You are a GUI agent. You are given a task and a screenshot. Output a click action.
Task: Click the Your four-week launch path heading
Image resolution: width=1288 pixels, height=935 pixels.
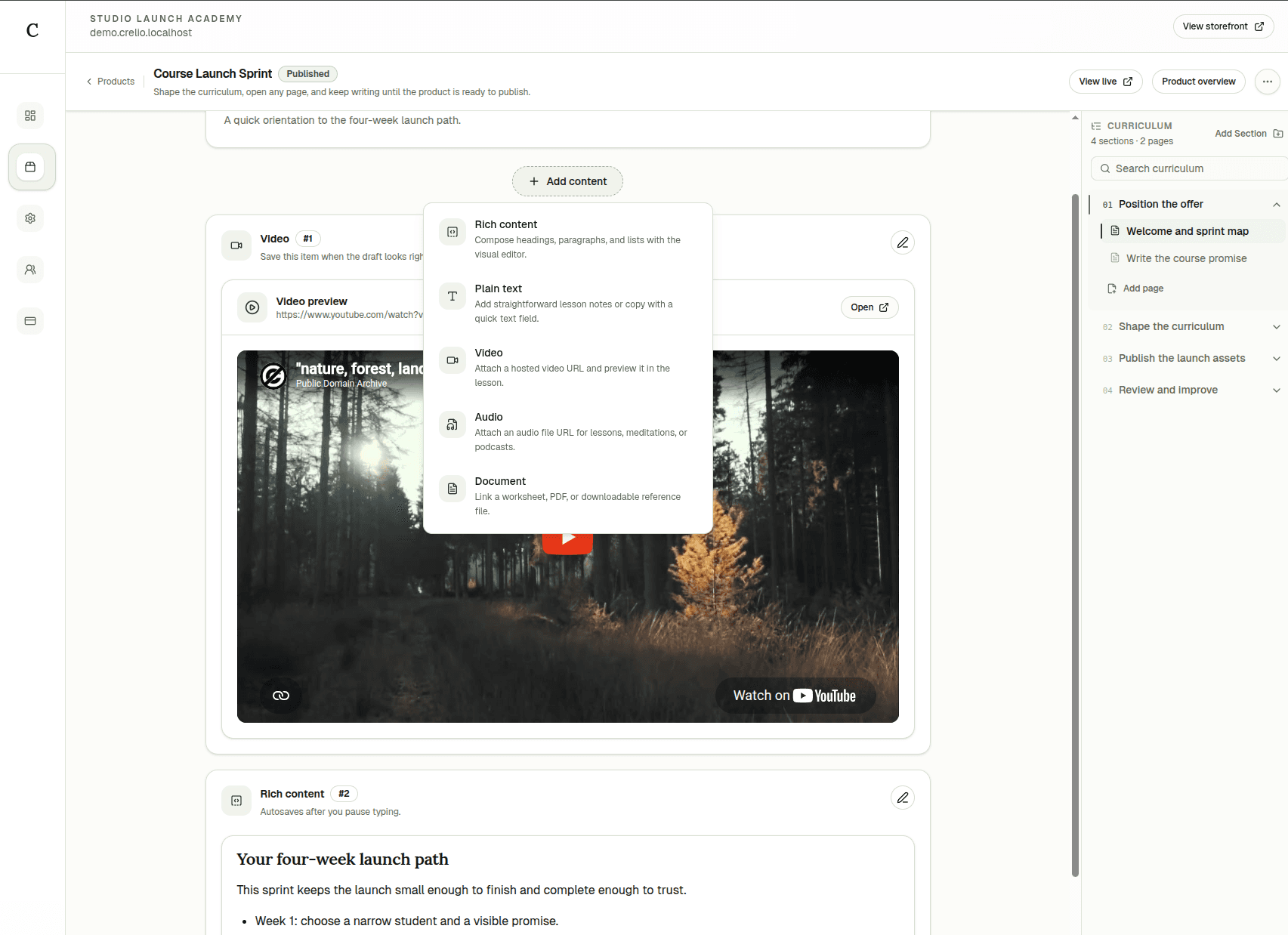click(342, 859)
